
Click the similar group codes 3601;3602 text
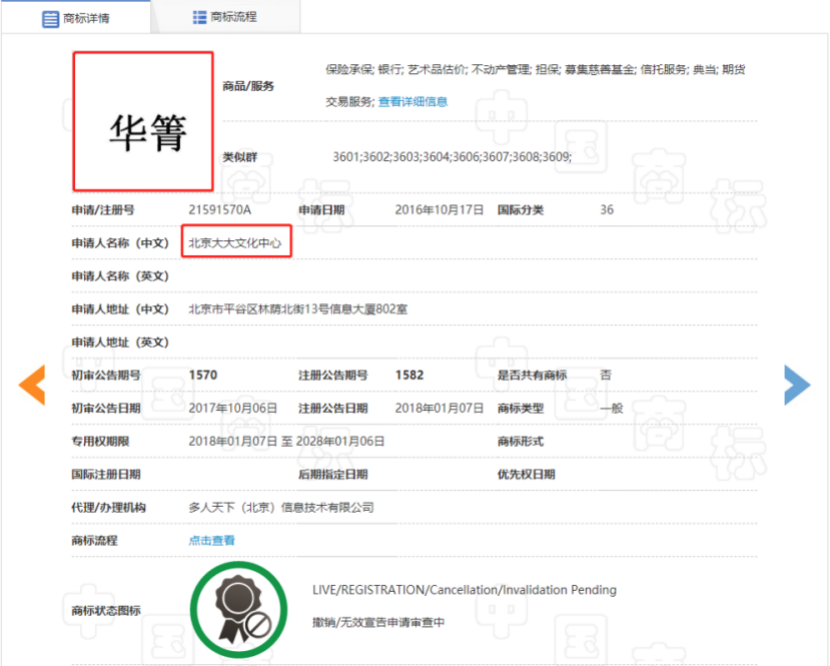click(452, 157)
